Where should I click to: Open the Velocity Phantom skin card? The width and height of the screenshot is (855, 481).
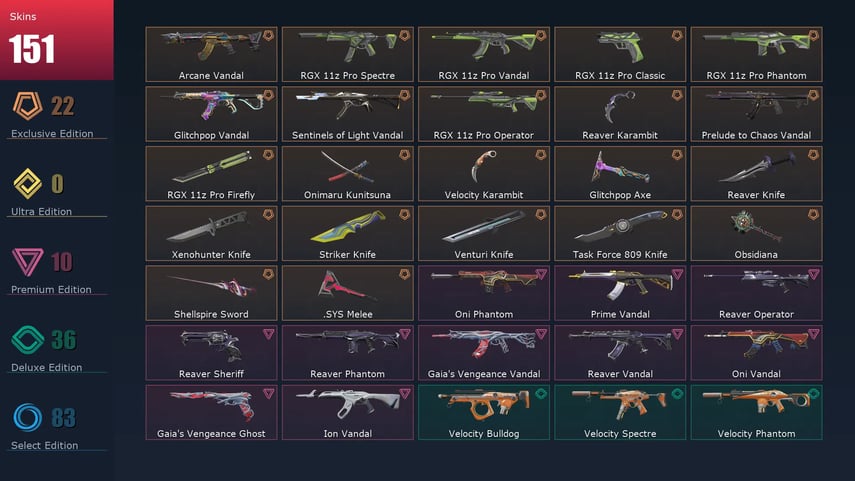[756, 412]
